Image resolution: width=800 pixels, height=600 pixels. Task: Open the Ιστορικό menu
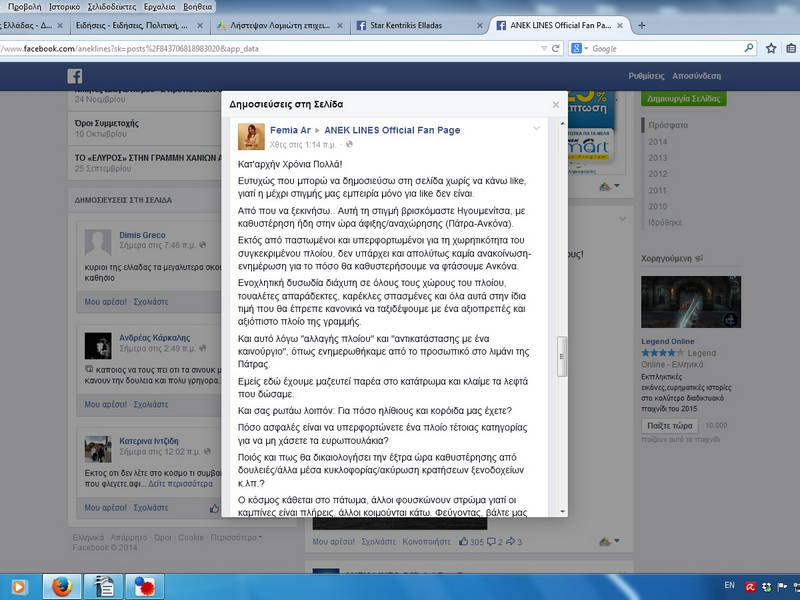click(64, 7)
